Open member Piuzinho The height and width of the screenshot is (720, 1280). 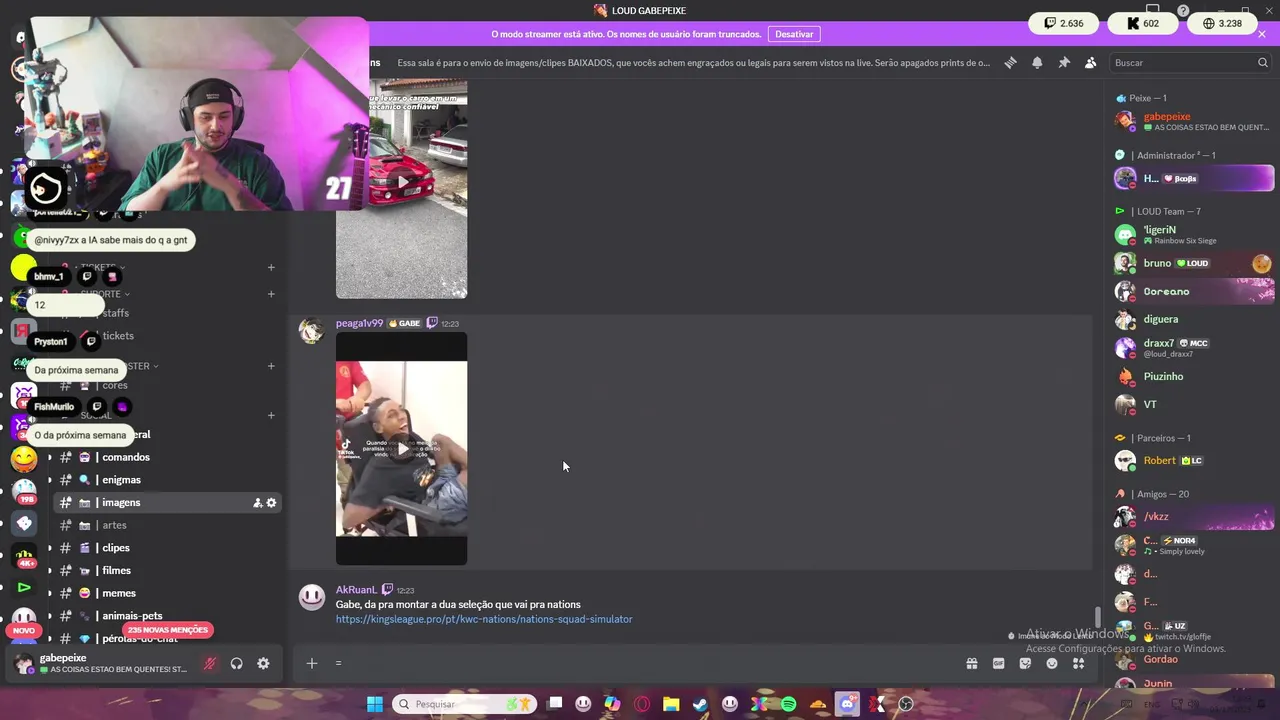coord(1194,376)
